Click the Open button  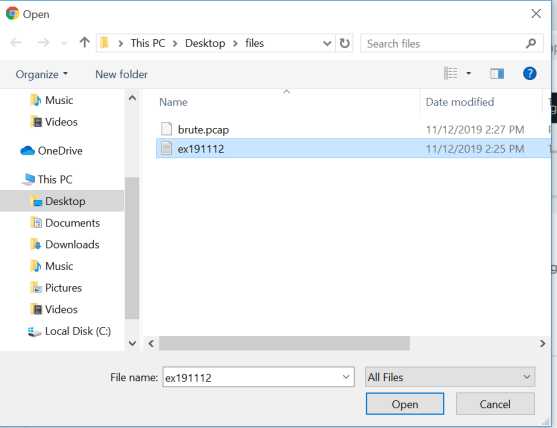coord(405,404)
